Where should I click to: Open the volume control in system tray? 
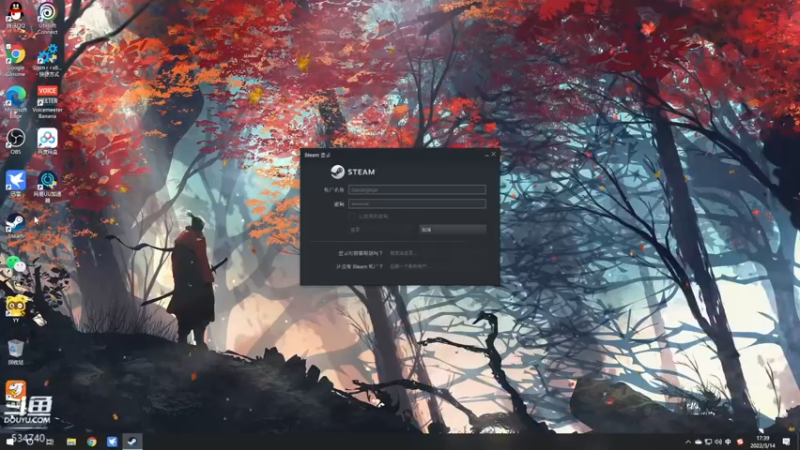tap(718, 441)
